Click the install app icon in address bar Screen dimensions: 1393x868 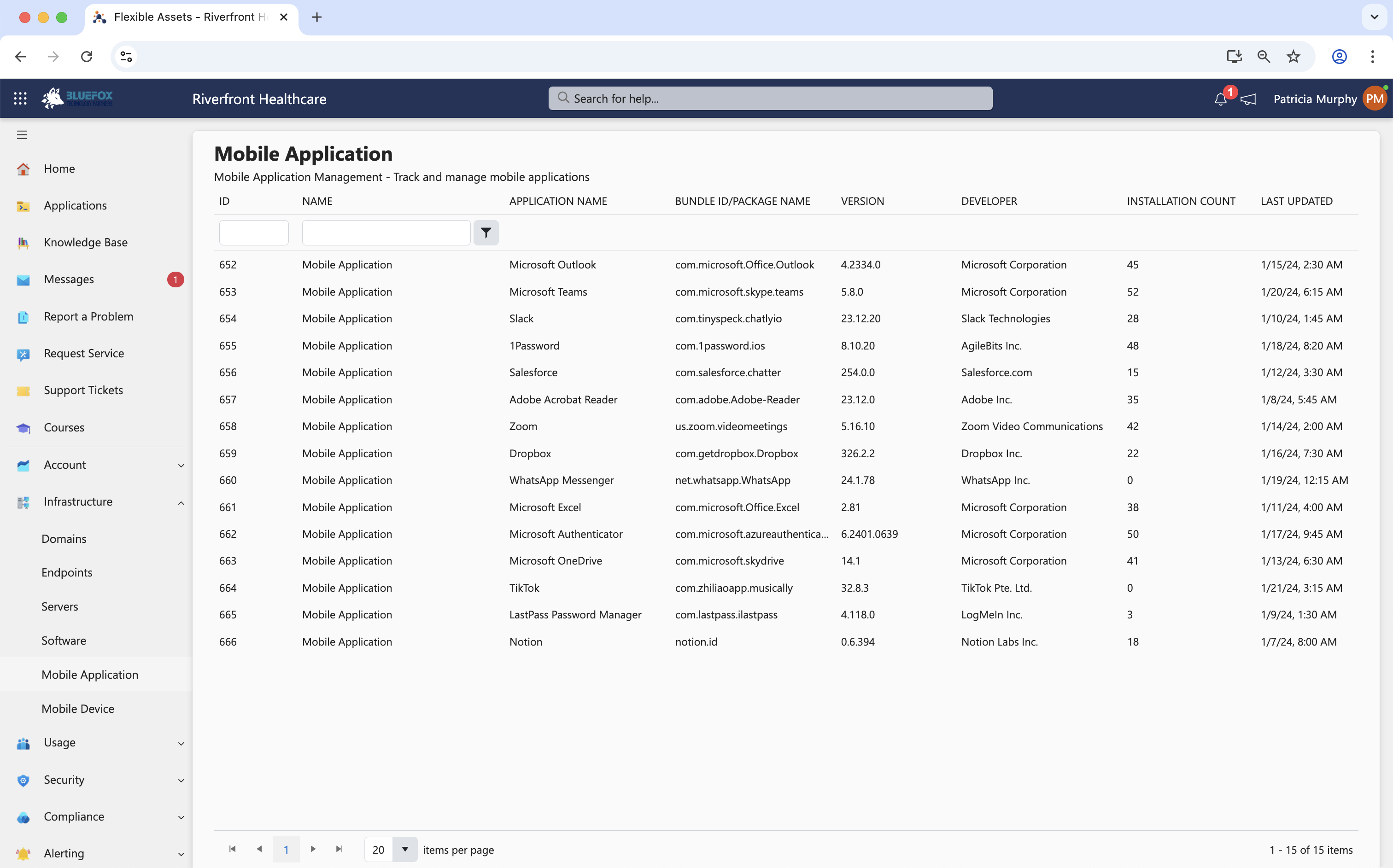click(1234, 56)
